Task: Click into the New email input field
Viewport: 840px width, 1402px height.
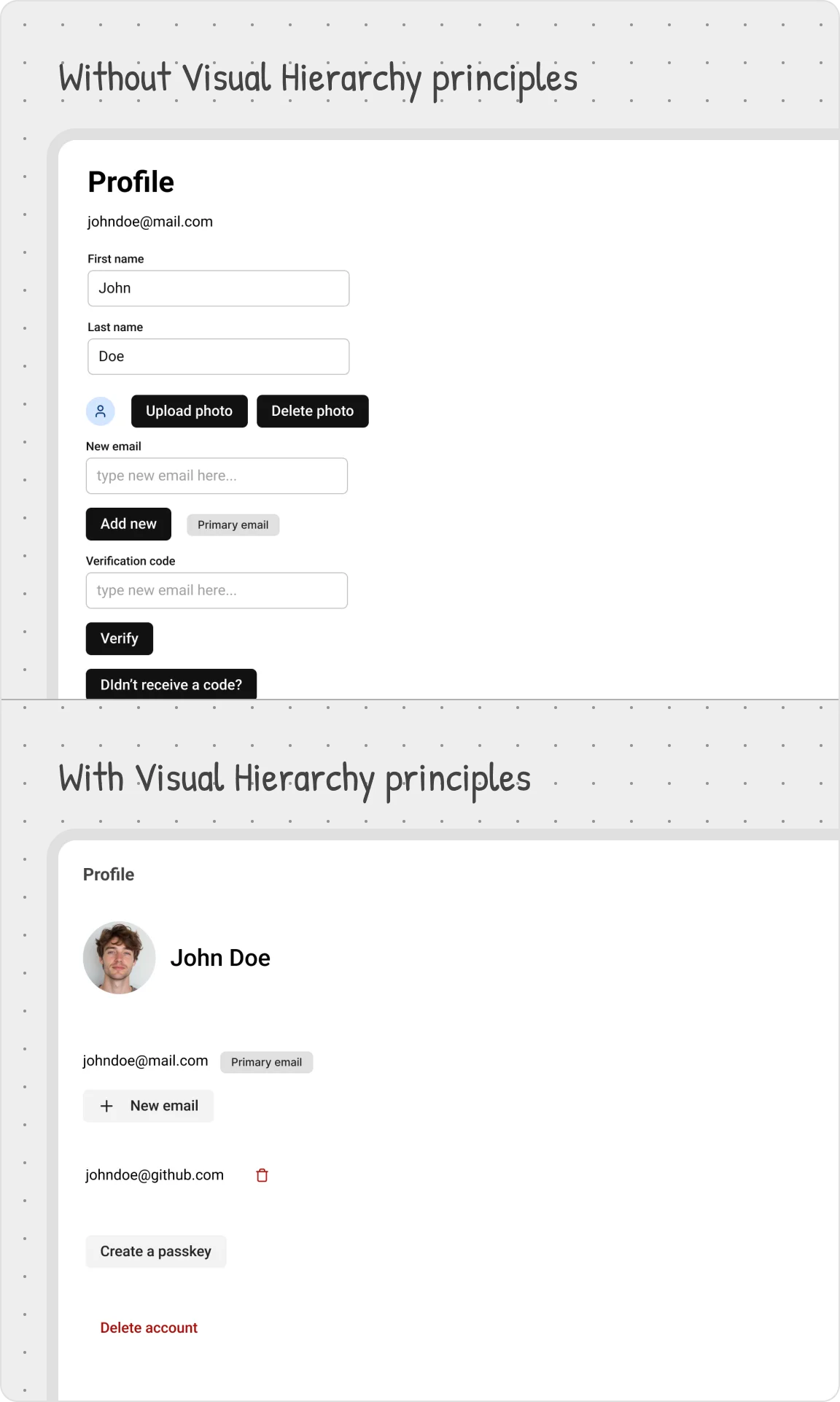Action: (217, 476)
